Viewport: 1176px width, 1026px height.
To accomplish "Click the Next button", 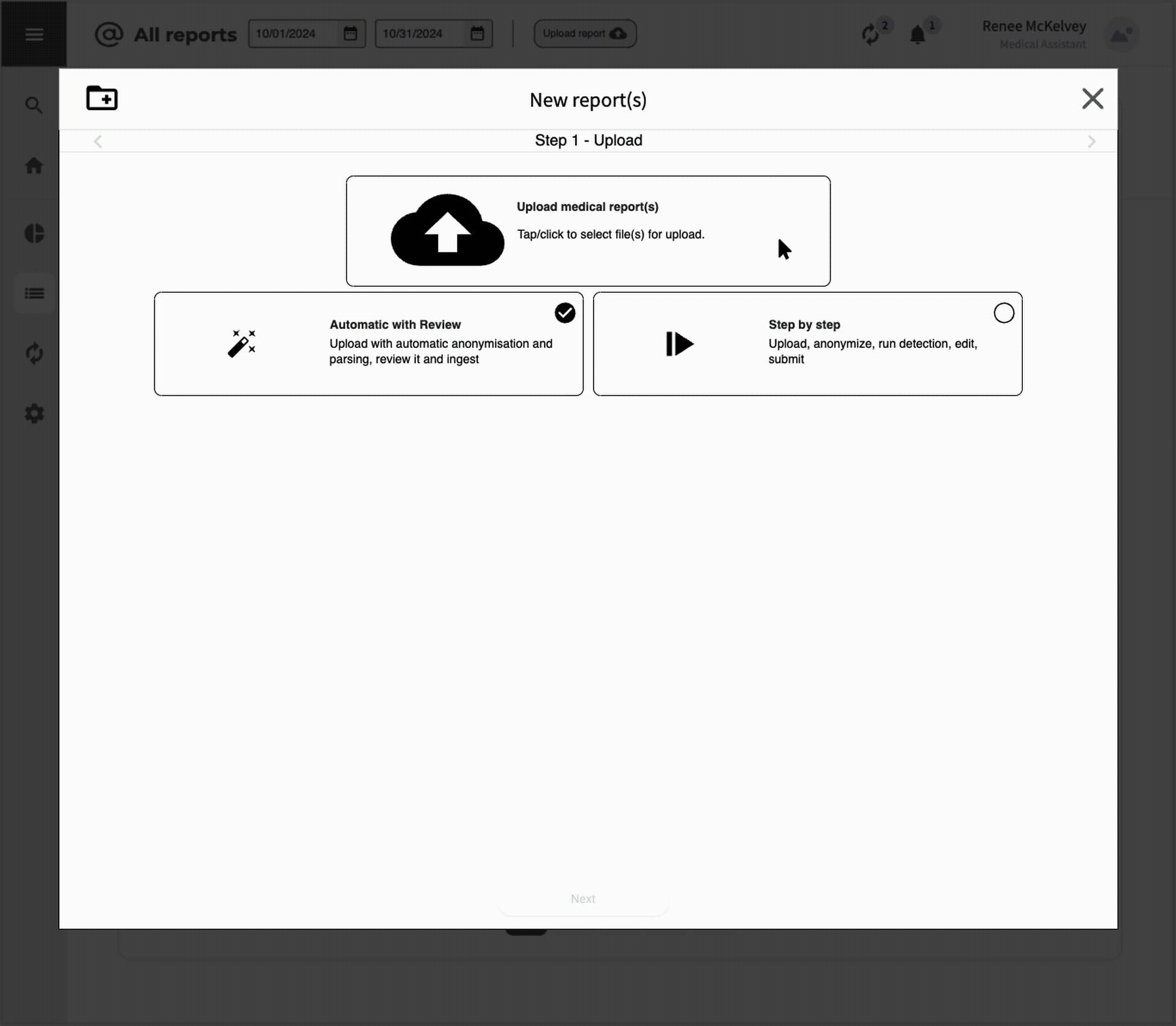I will (x=582, y=899).
